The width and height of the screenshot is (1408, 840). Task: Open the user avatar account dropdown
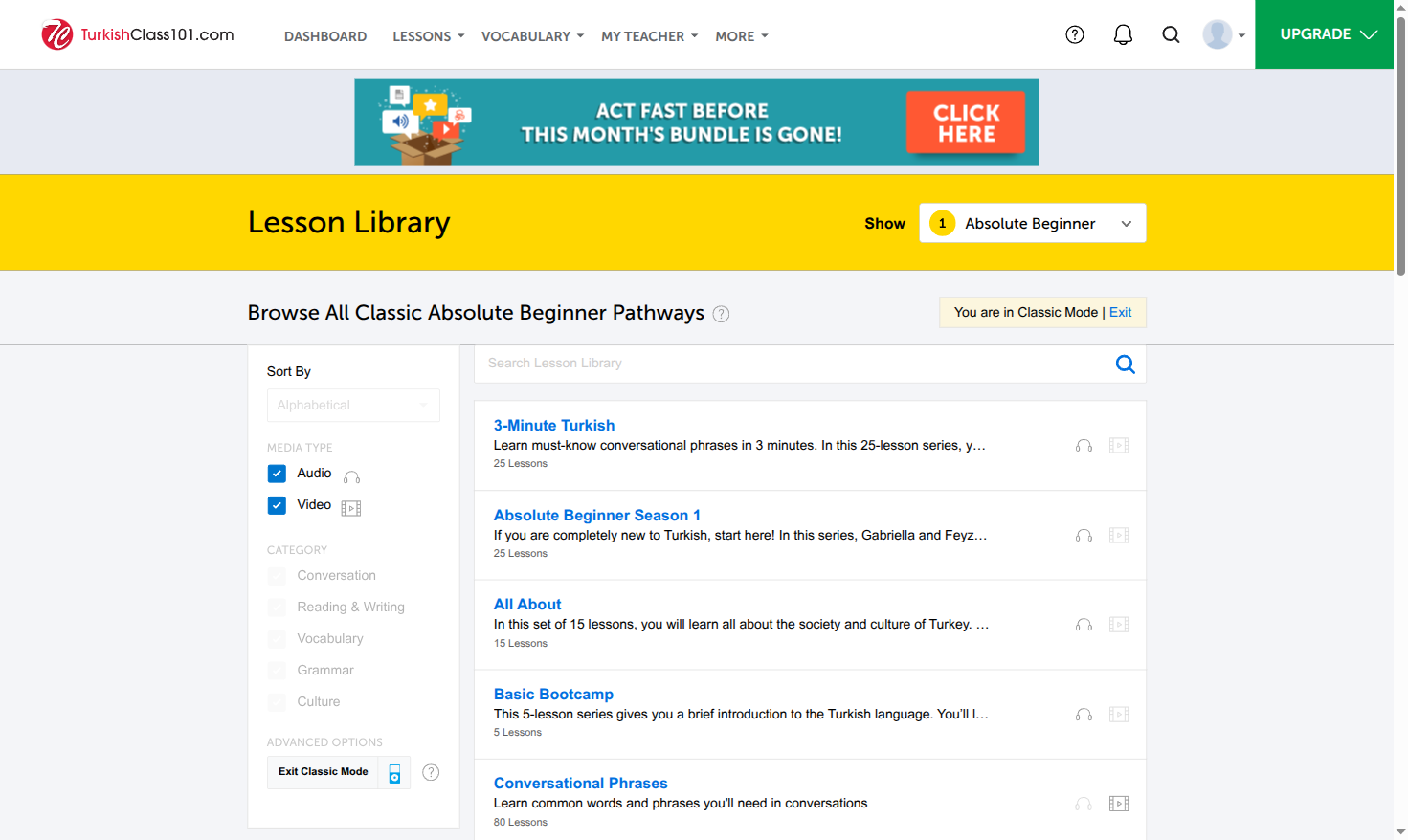(x=1223, y=34)
